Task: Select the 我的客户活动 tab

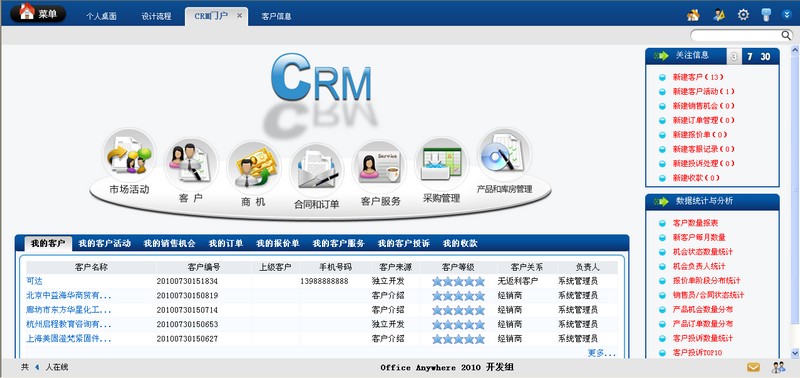Action: pos(105,243)
